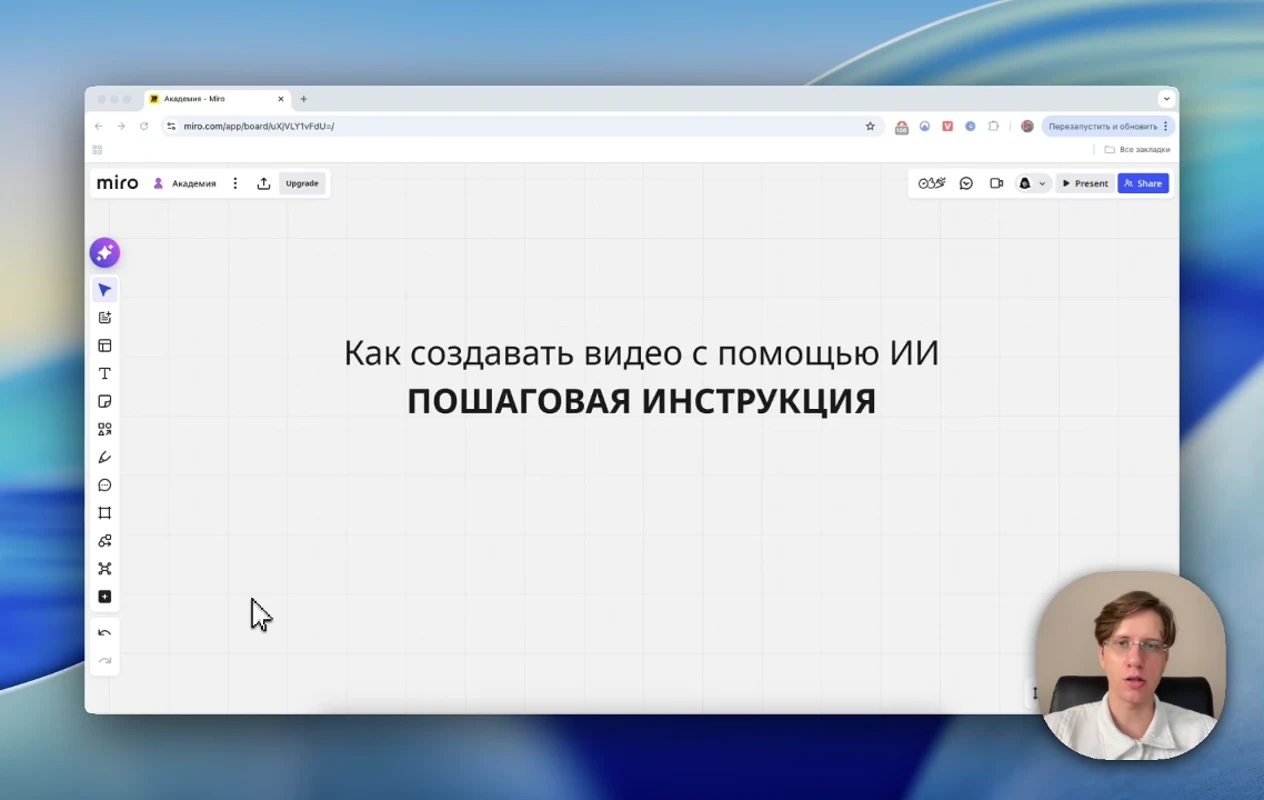Undo the last action
This screenshot has height=800, width=1264.
point(105,633)
